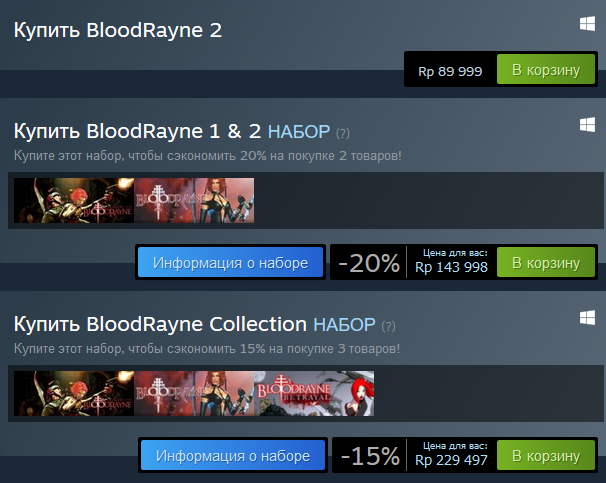Click the -20% discount badge
The height and width of the screenshot is (483, 606).
tap(368, 264)
